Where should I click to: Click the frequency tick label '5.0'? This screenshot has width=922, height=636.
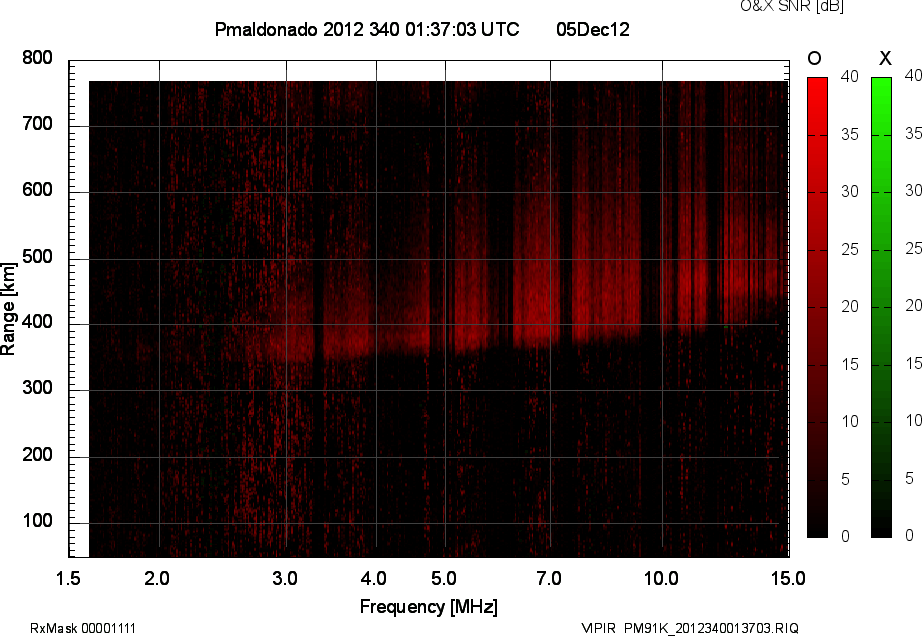coord(443,578)
